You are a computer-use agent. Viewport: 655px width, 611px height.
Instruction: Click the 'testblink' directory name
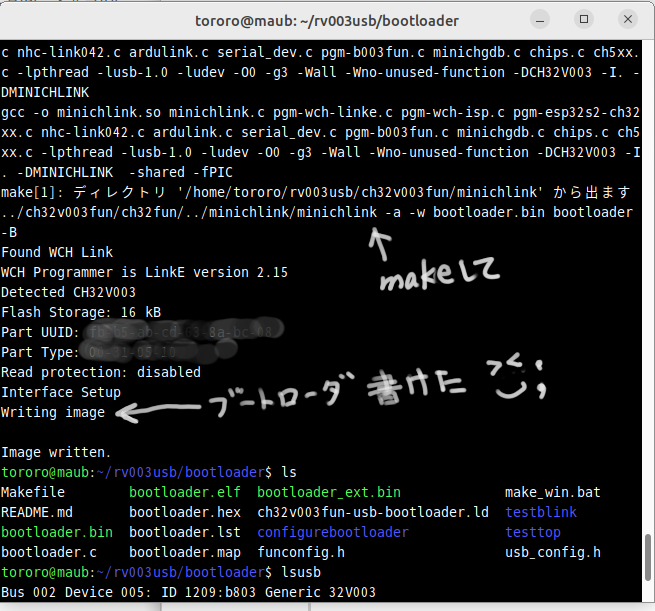541,512
